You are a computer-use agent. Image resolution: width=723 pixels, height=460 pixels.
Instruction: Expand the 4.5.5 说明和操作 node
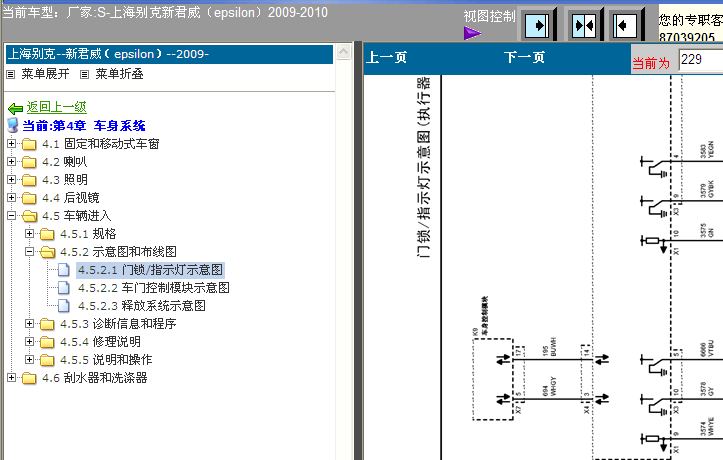click(30, 360)
